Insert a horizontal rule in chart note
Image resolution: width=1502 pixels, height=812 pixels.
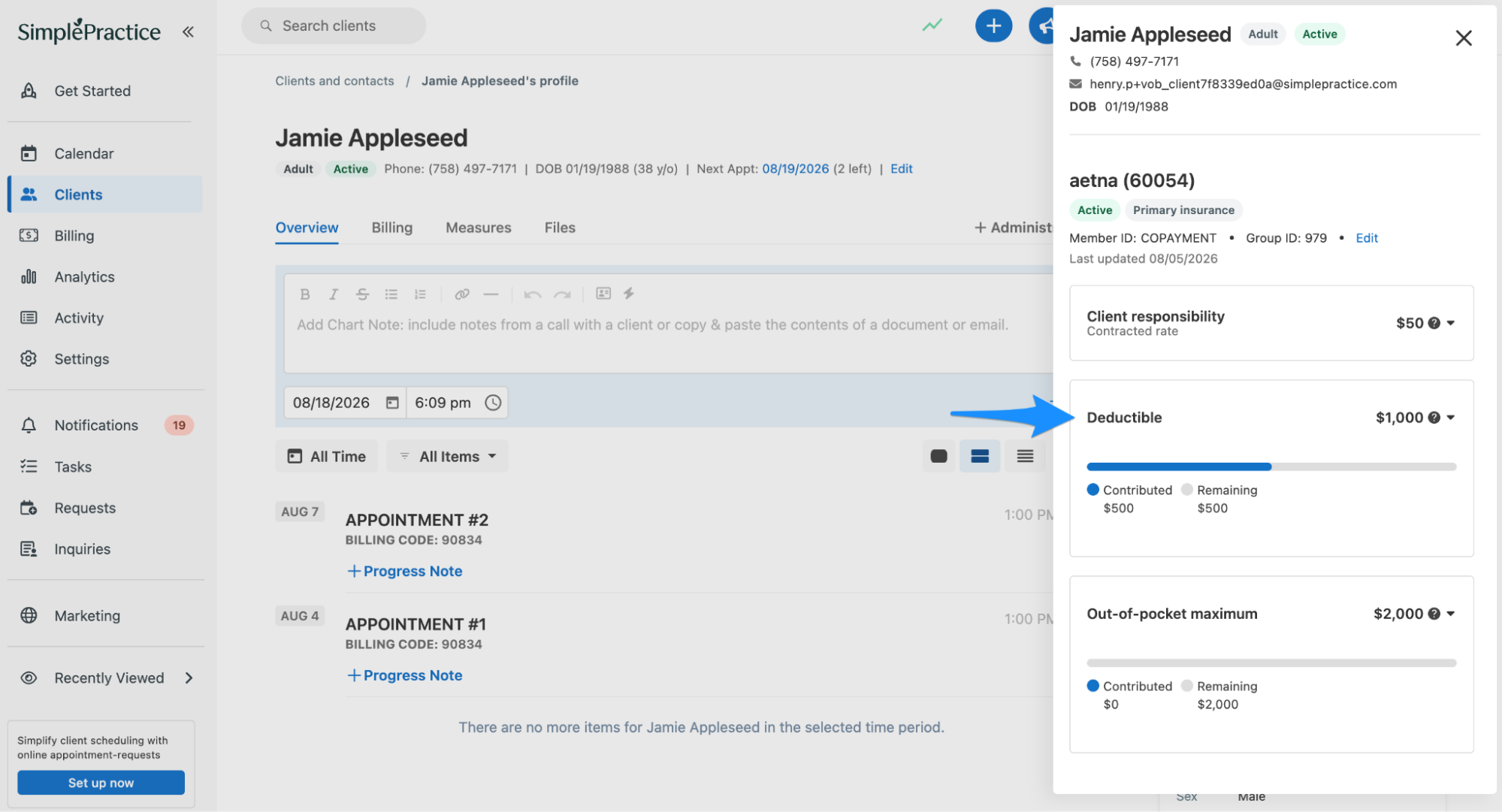pyautogui.click(x=491, y=294)
